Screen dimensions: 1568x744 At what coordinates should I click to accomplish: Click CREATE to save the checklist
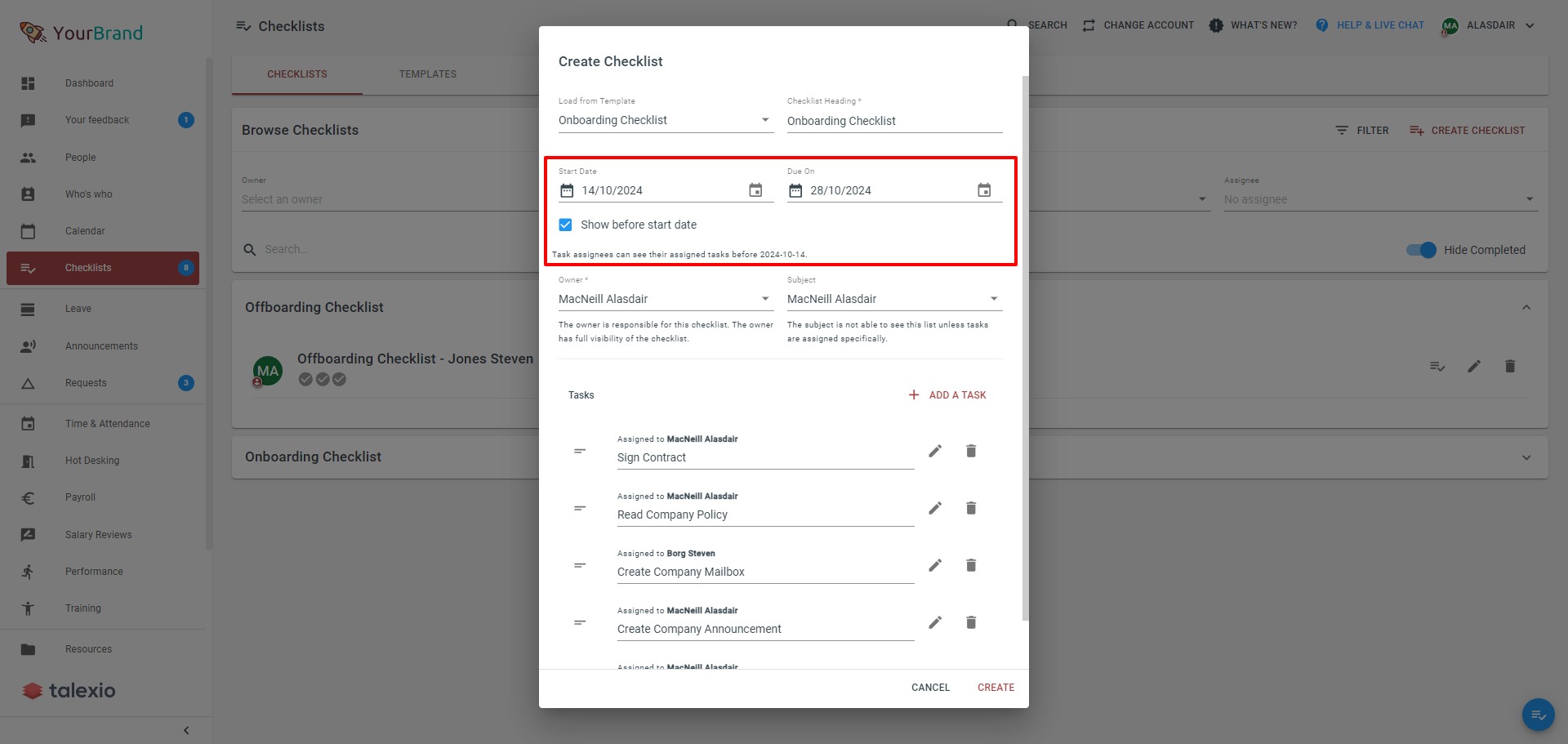996,687
